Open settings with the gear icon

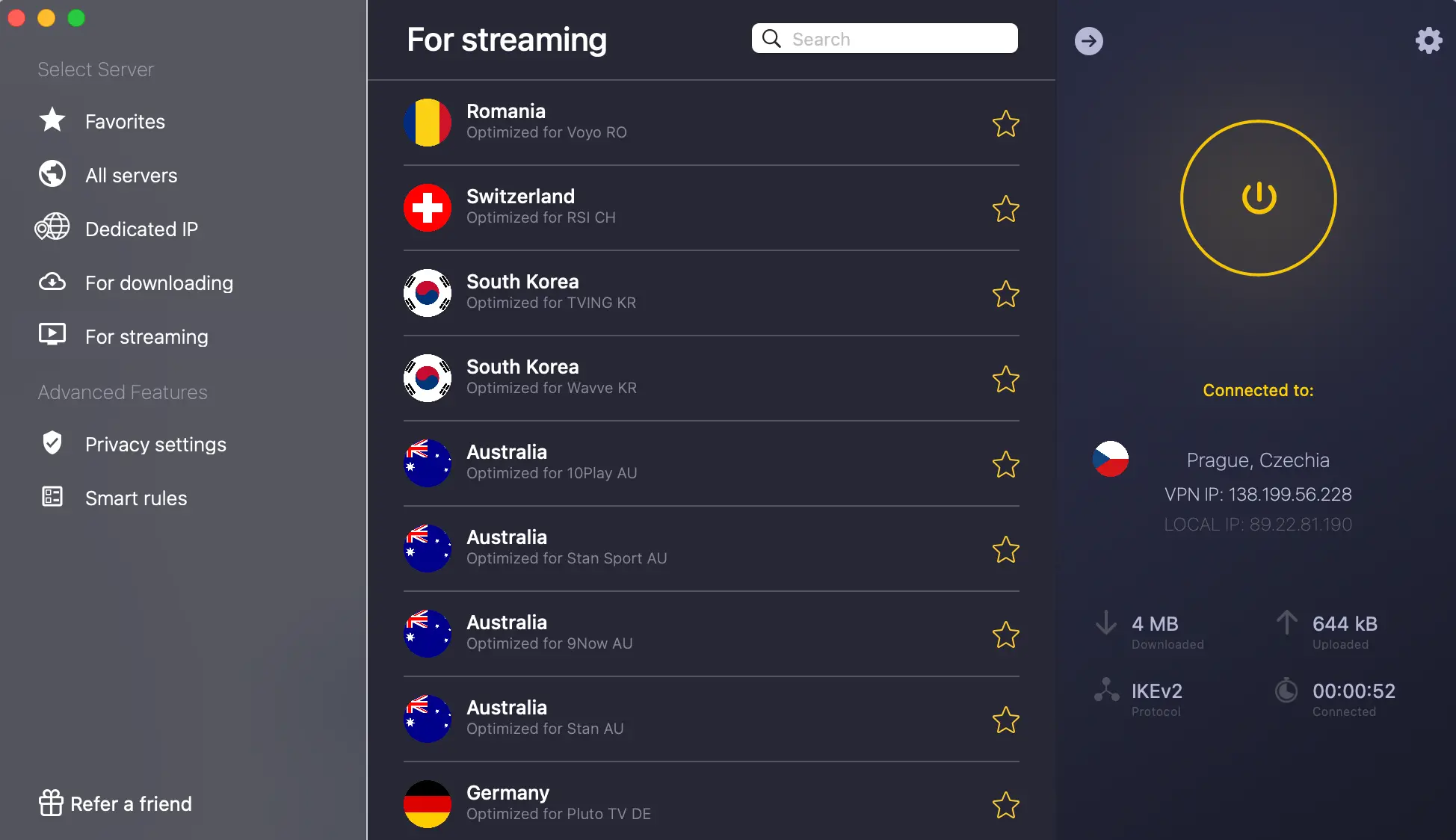coord(1428,40)
